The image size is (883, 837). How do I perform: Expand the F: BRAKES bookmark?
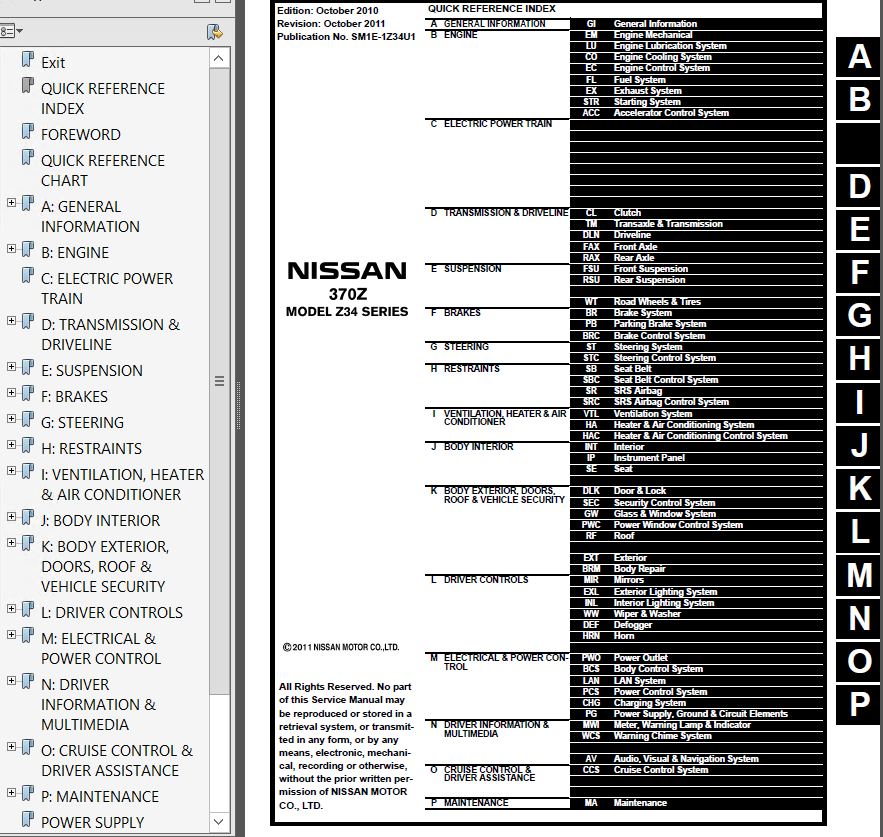(x=11, y=393)
